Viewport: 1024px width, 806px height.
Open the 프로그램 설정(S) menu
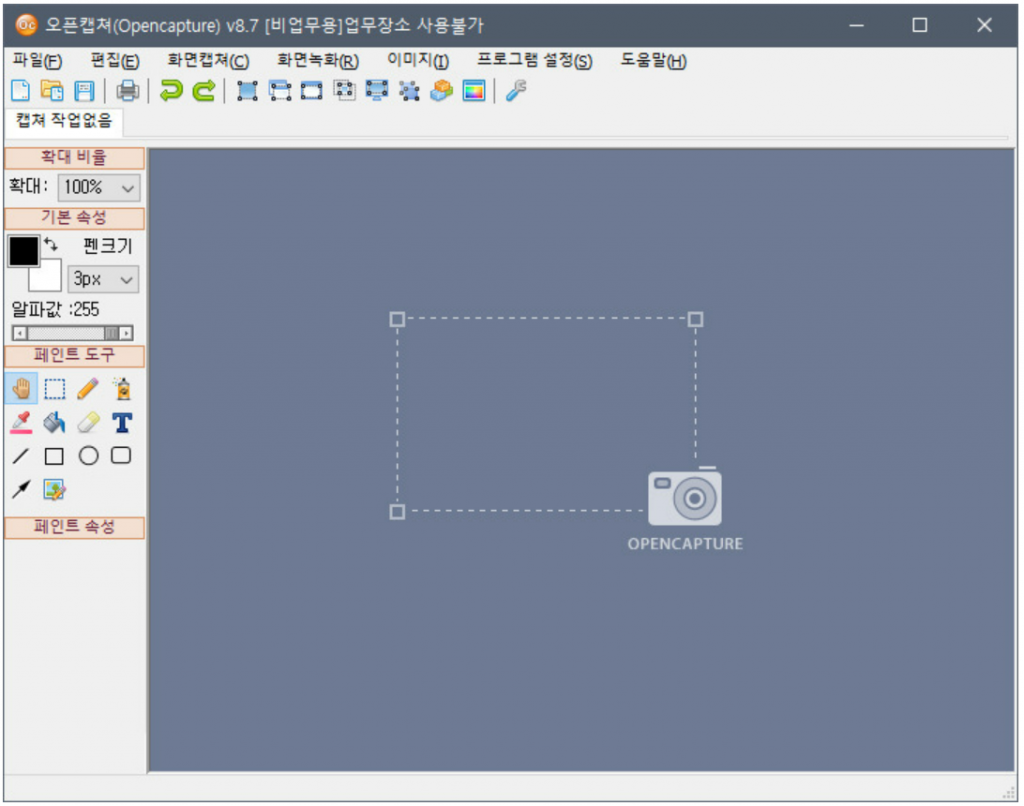click(535, 61)
